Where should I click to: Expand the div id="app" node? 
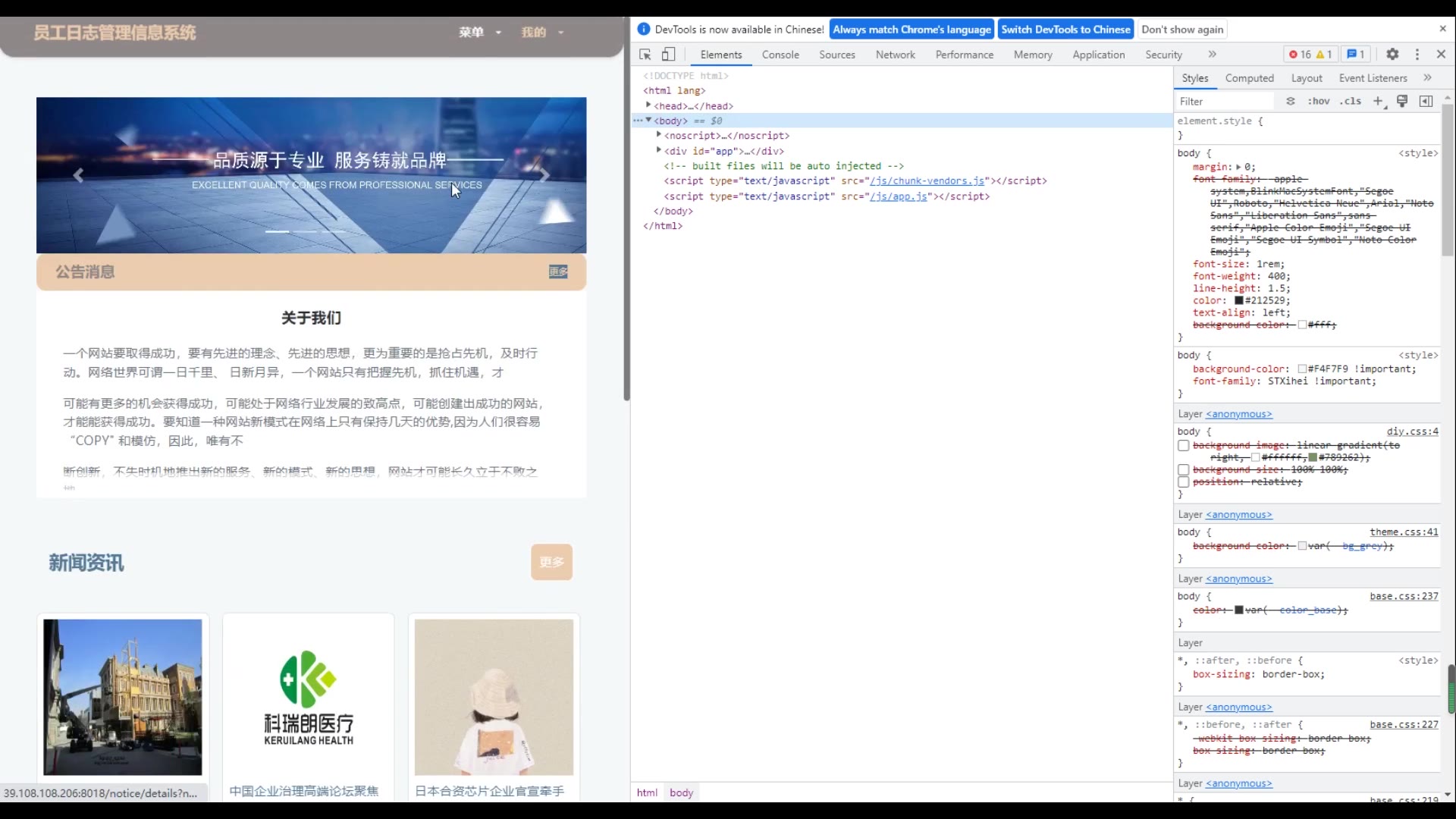(659, 150)
